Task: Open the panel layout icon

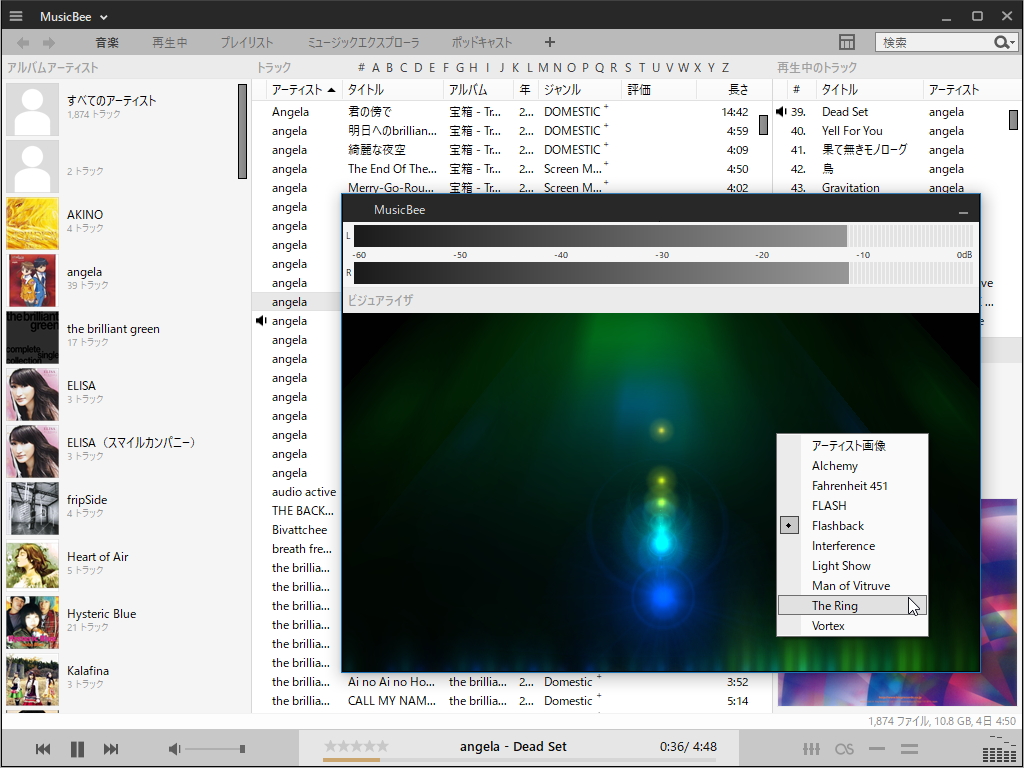Action: pyautogui.click(x=846, y=42)
